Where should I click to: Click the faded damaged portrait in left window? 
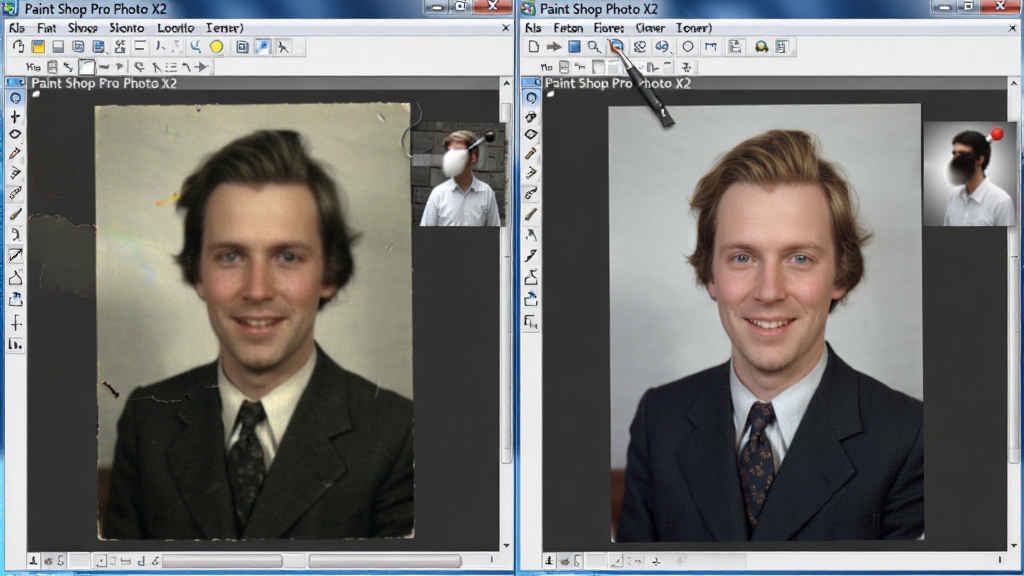click(x=255, y=321)
